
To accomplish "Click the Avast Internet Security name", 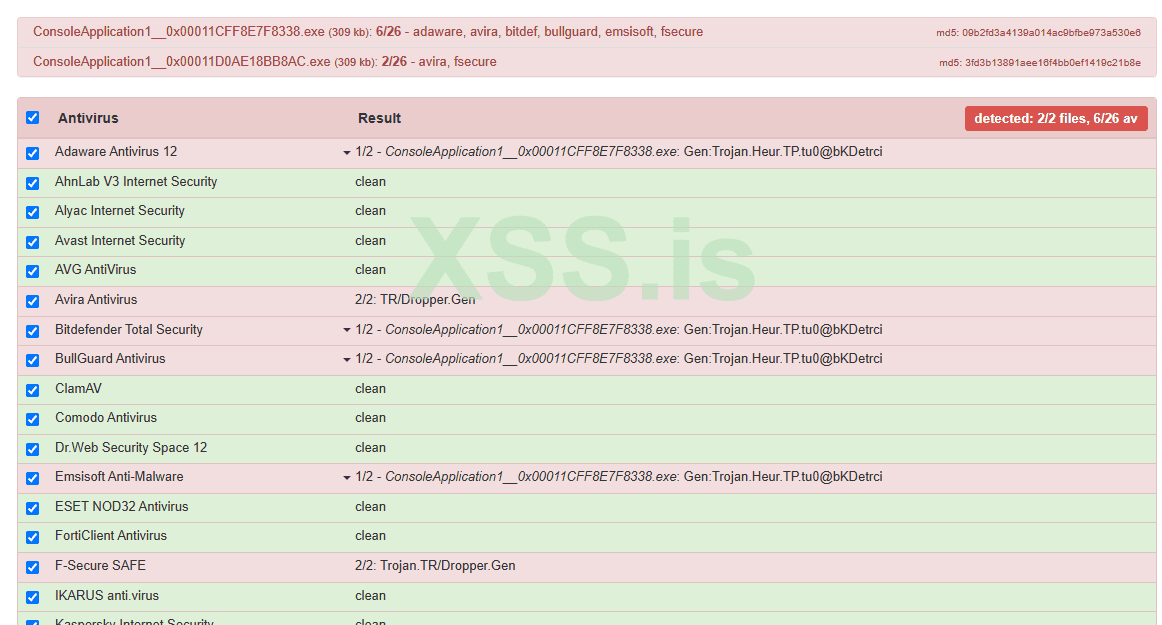I will [x=120, y=240].
